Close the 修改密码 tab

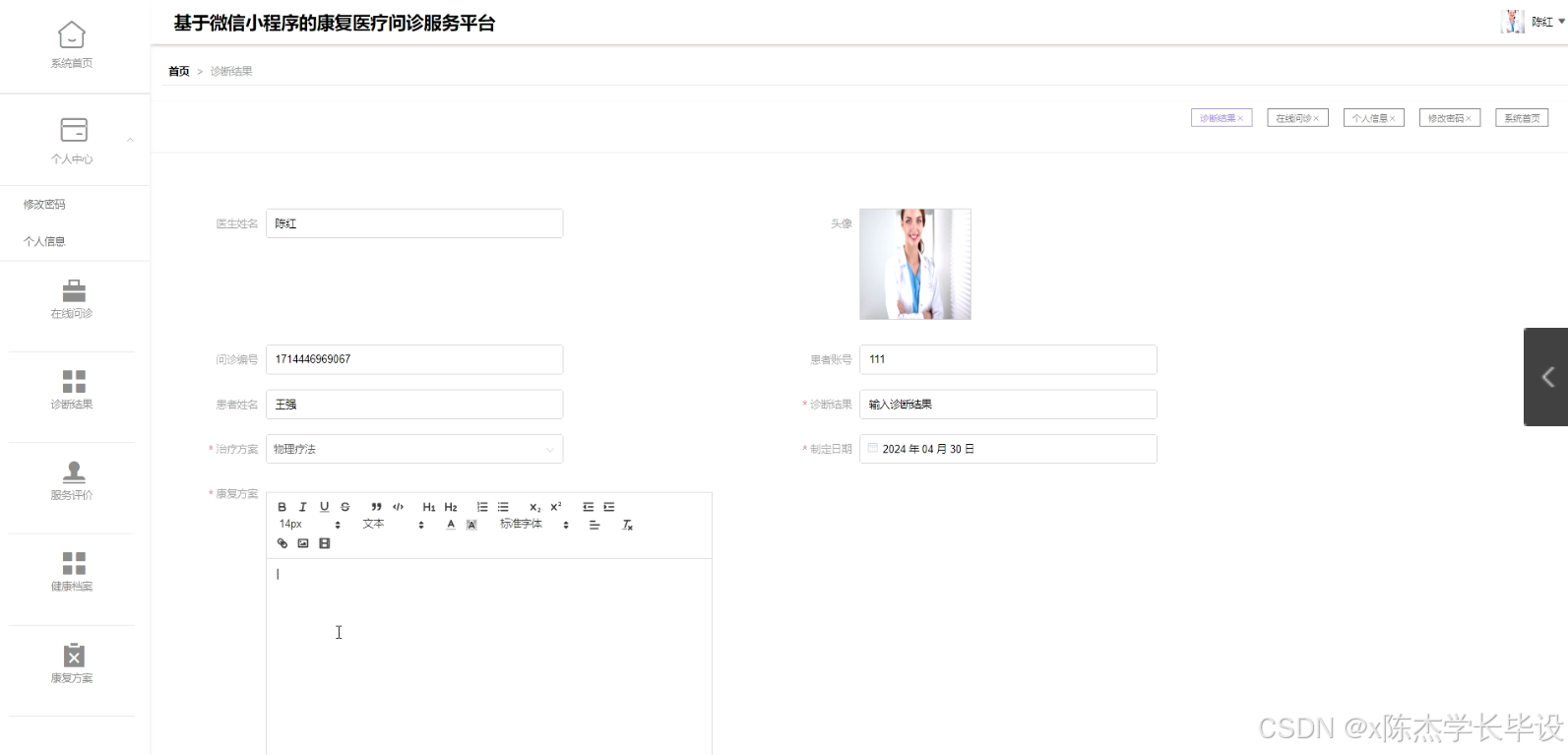[x=1469, y=119]
